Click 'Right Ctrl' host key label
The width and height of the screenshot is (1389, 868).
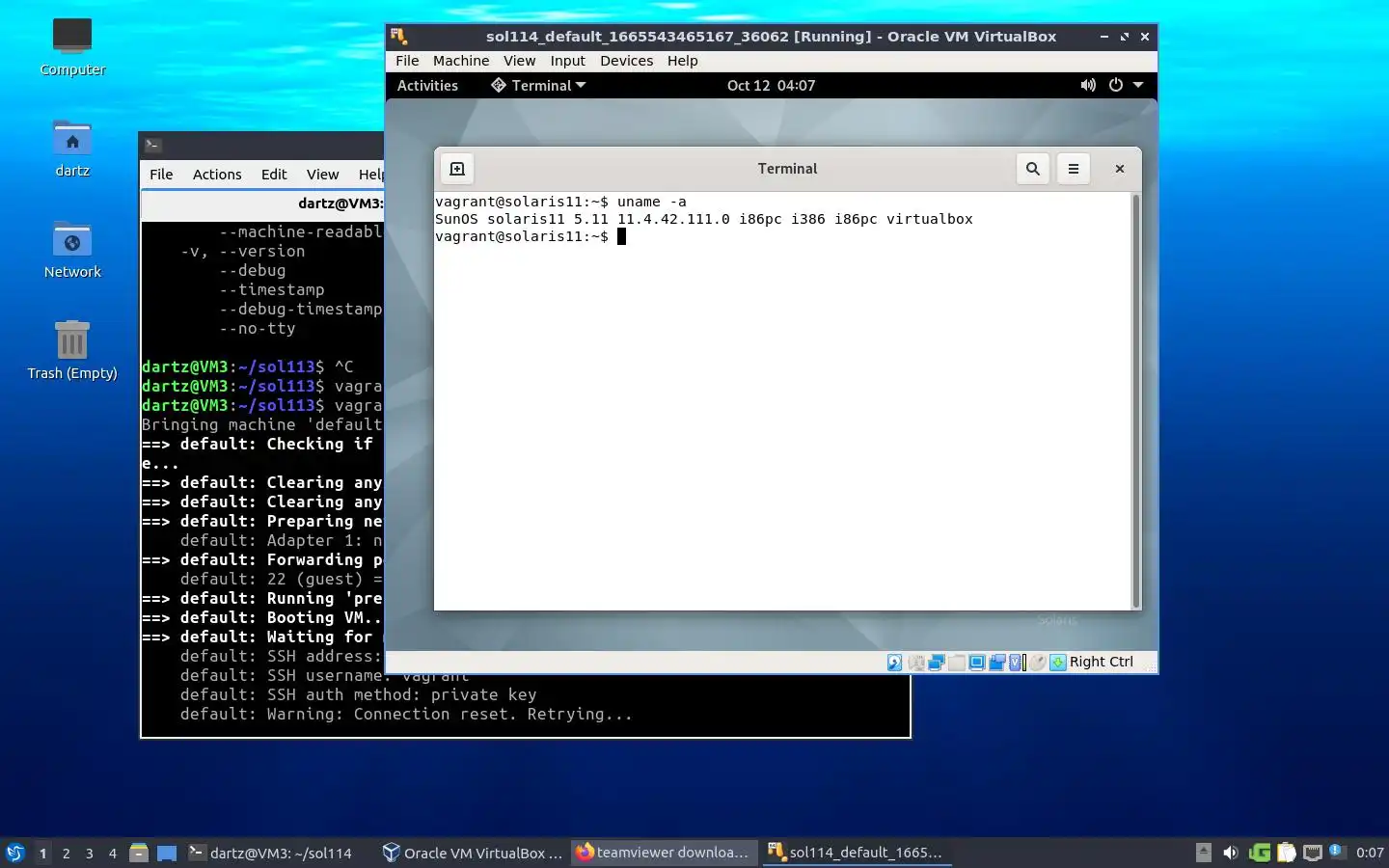point(1101,662)
